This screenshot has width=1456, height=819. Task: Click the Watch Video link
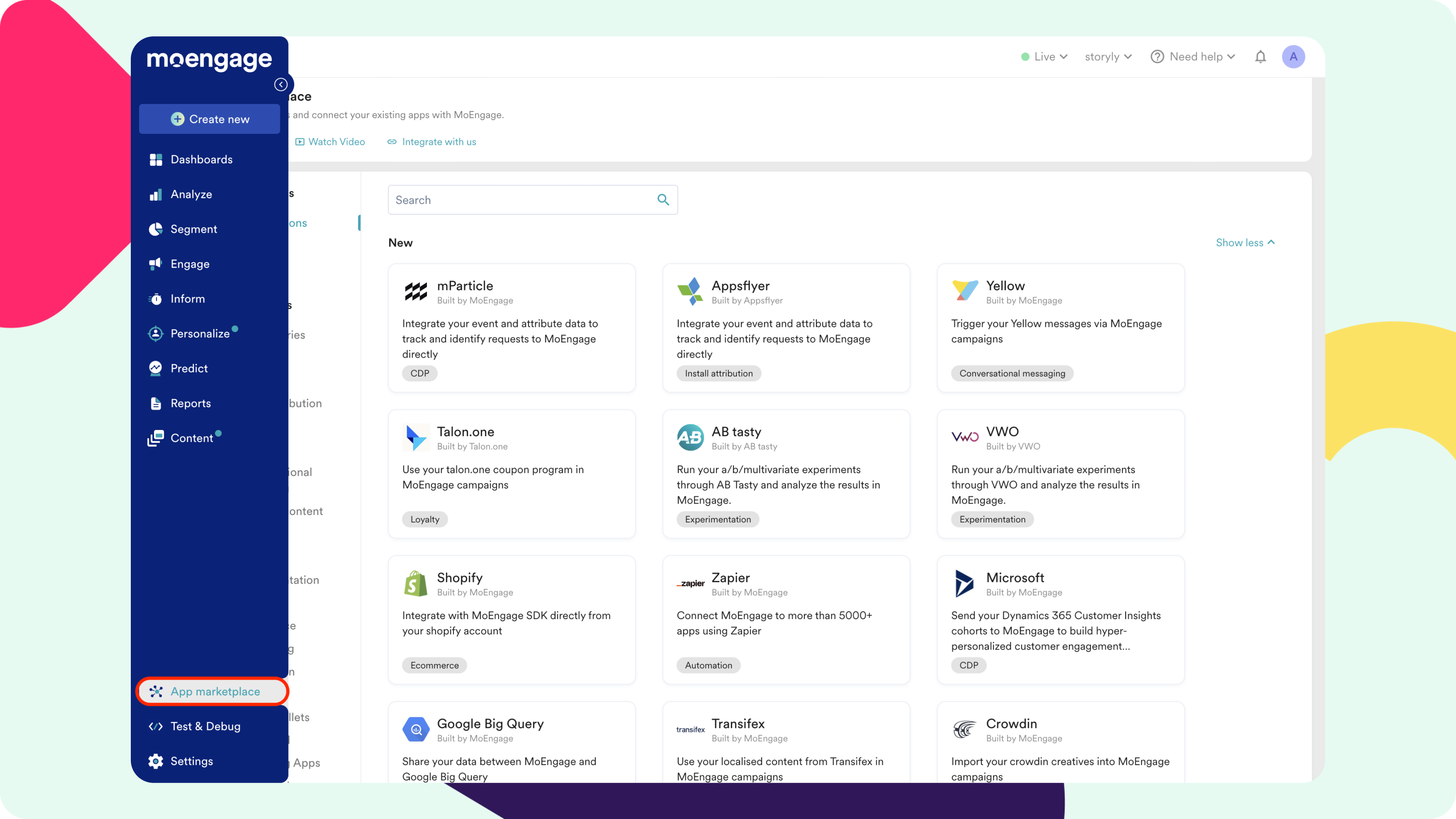point(330,142)
